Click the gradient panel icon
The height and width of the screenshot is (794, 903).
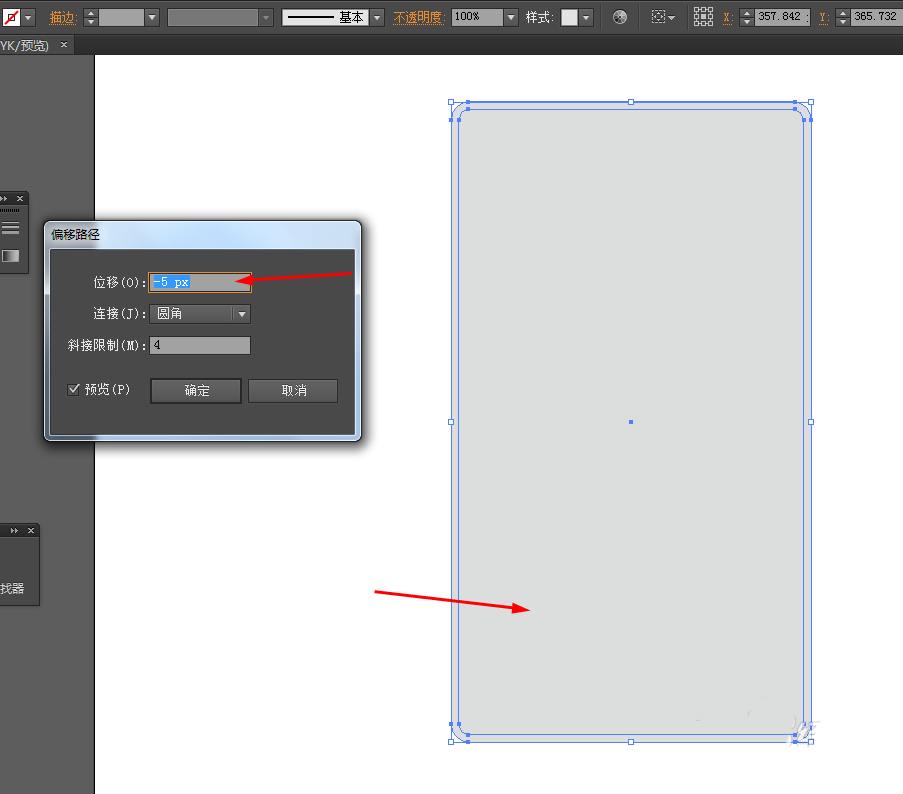10,256
